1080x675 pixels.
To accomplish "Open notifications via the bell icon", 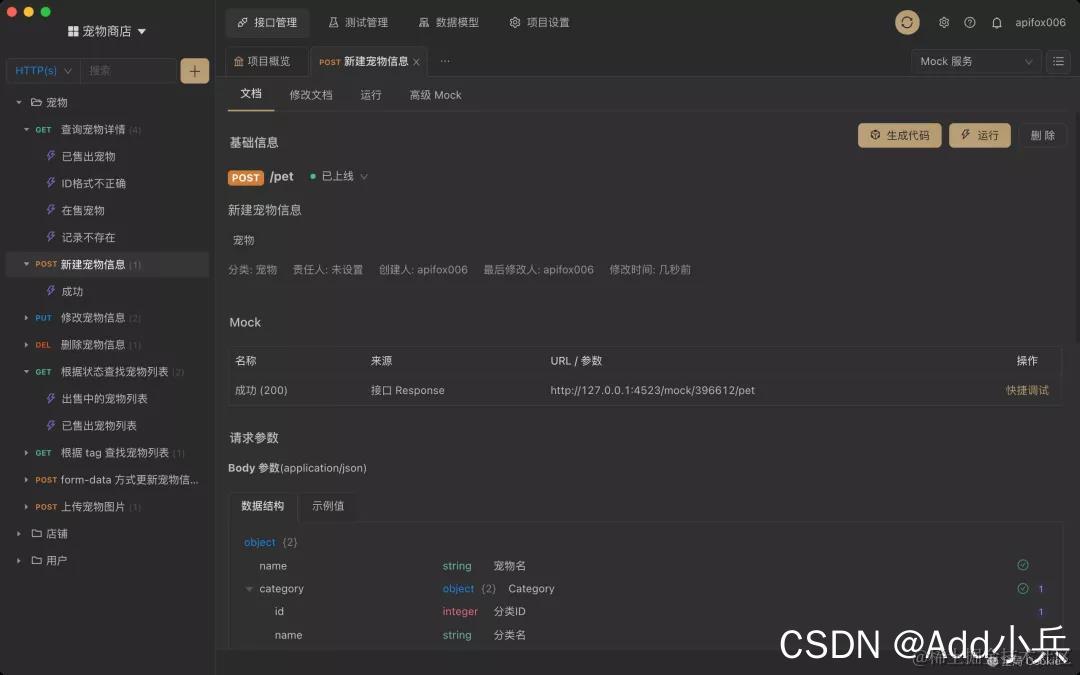I will [995, 21].
